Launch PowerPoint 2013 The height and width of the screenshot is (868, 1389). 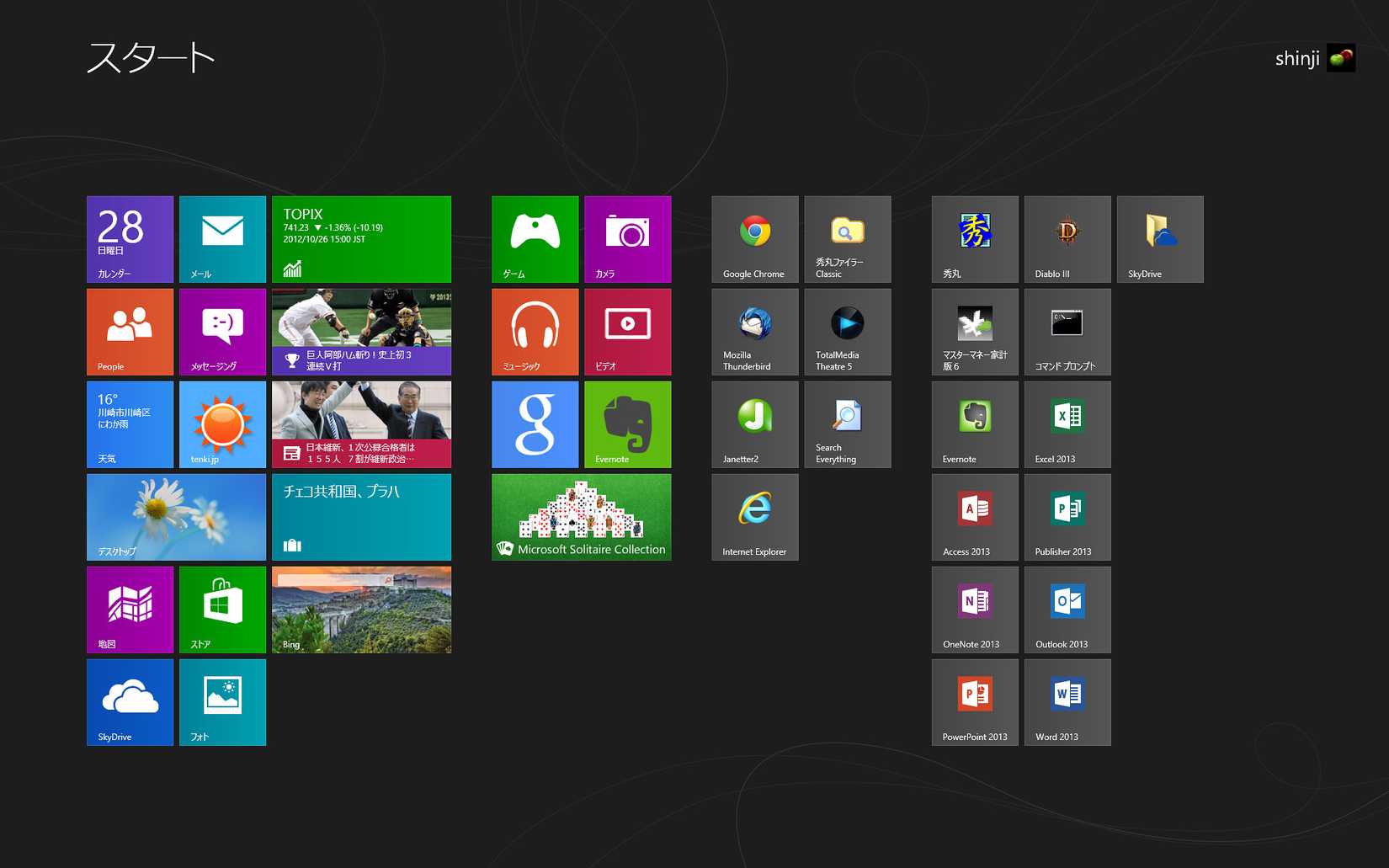coord(974,702)
